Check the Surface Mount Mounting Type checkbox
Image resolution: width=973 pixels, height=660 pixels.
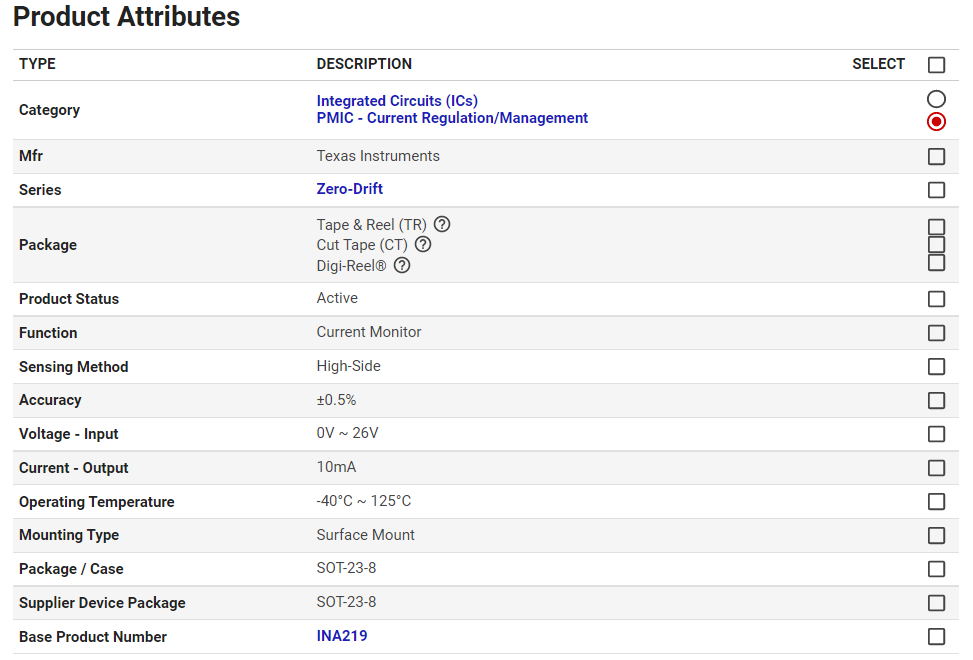pos(936,536)
